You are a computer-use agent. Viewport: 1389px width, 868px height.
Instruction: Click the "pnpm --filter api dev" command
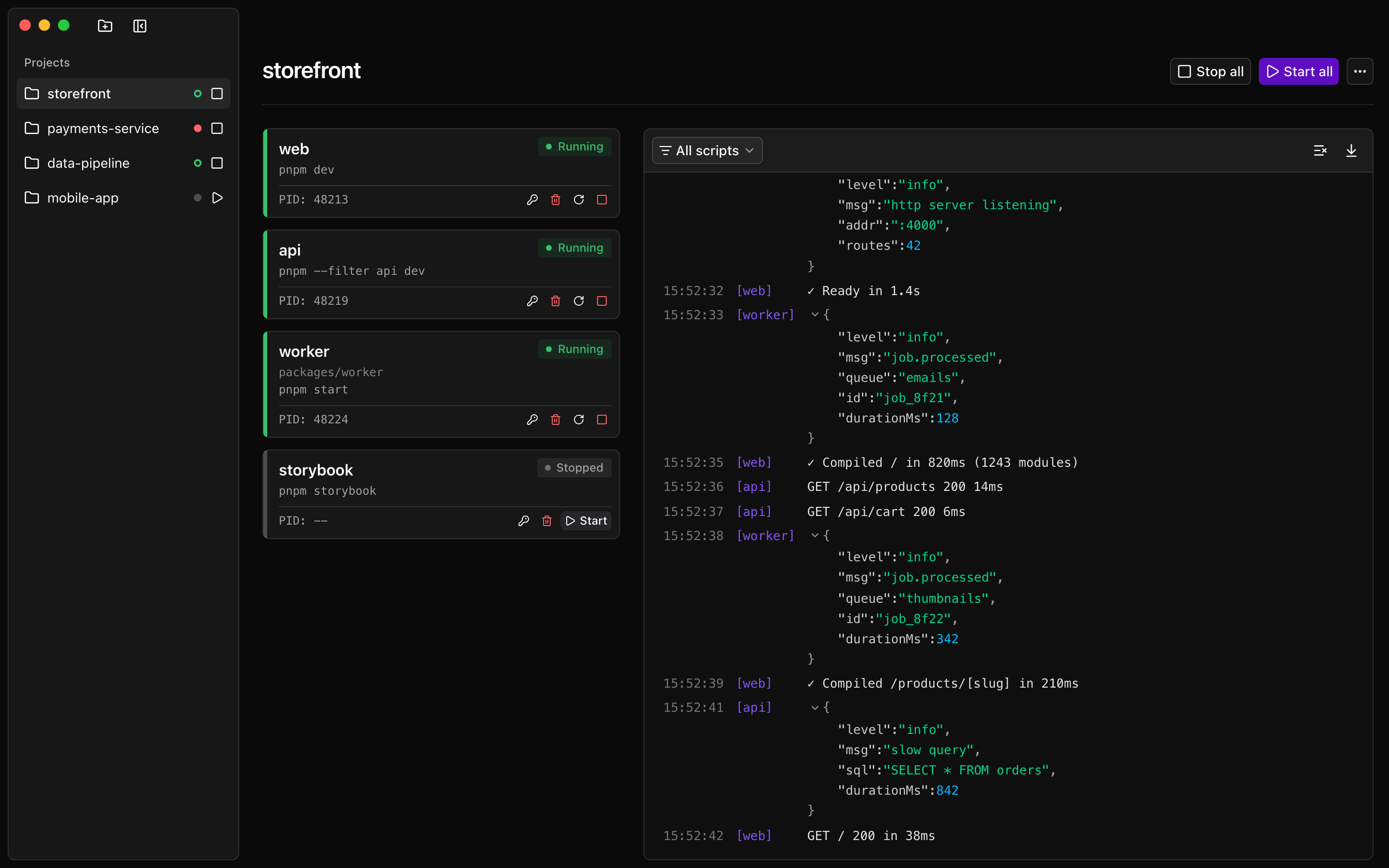352,271
